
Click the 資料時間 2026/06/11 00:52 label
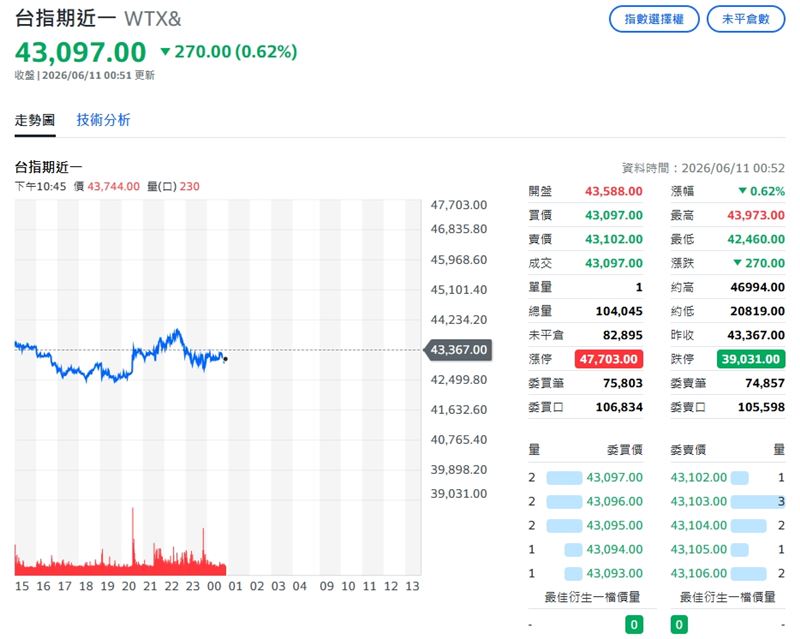pos(703,168)
